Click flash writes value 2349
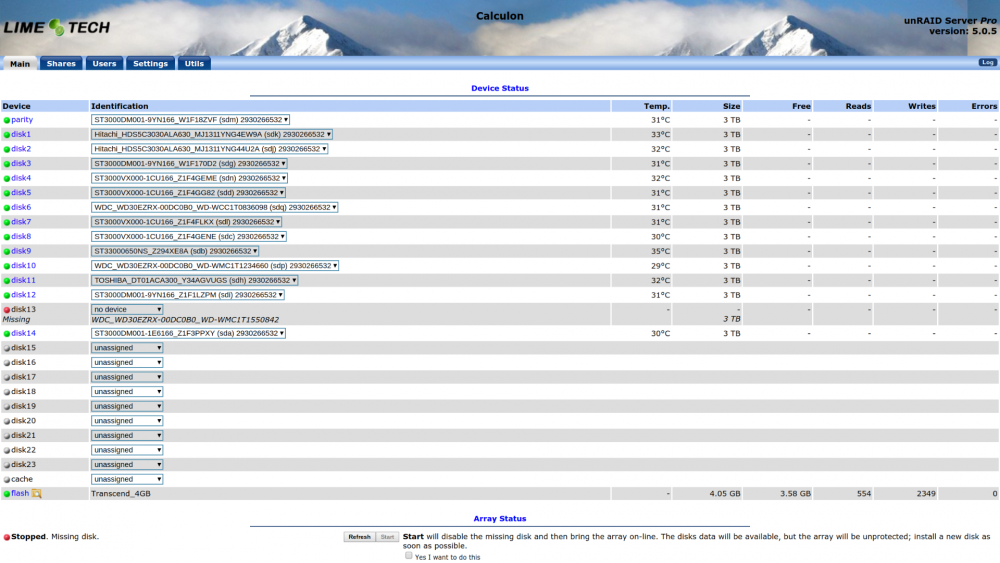Viewport: 1000px width, 563px height. (x=925, y=494)
